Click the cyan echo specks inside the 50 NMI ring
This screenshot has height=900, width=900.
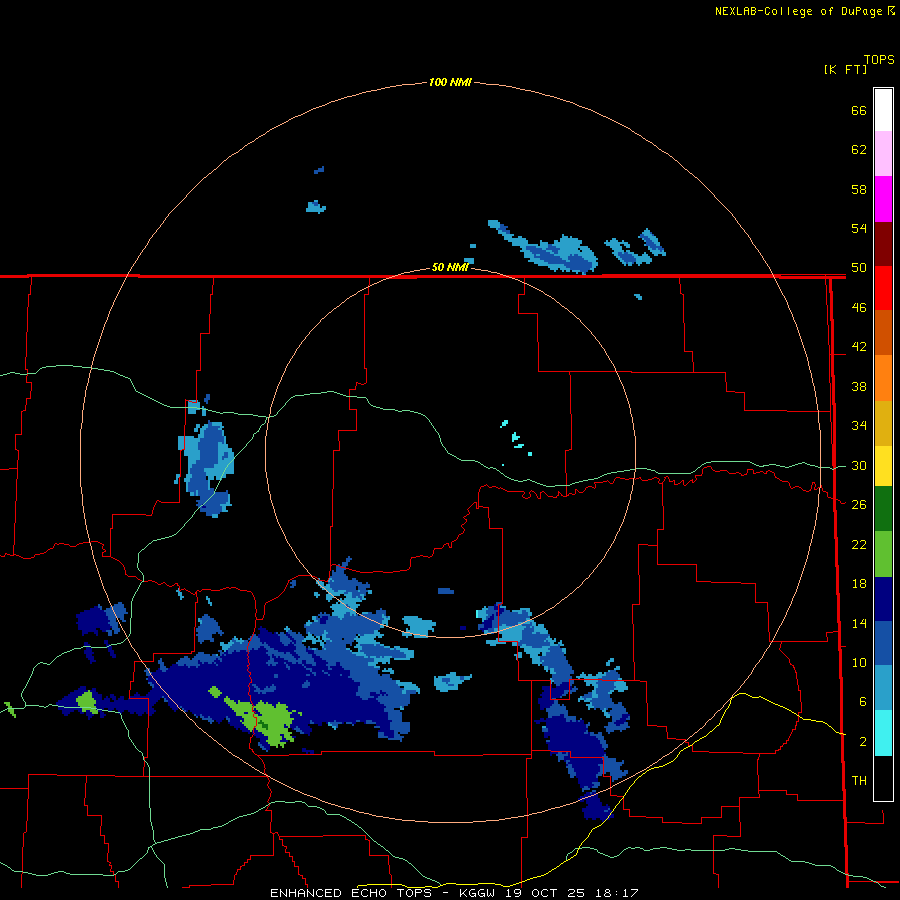(517, 439)
